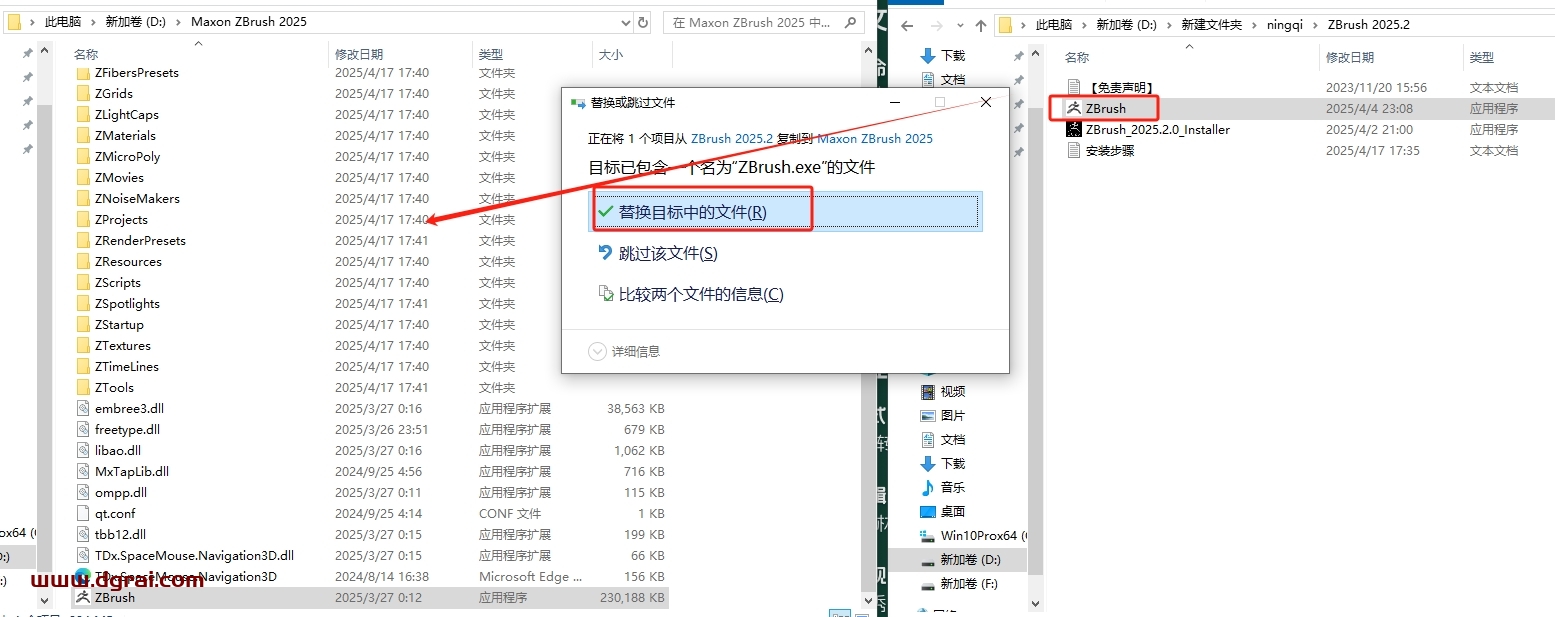The image size is (1555, 617).
Task: Click the search box in Maxon ZBrush 2025 window
Action: click(x=764, y=21)
